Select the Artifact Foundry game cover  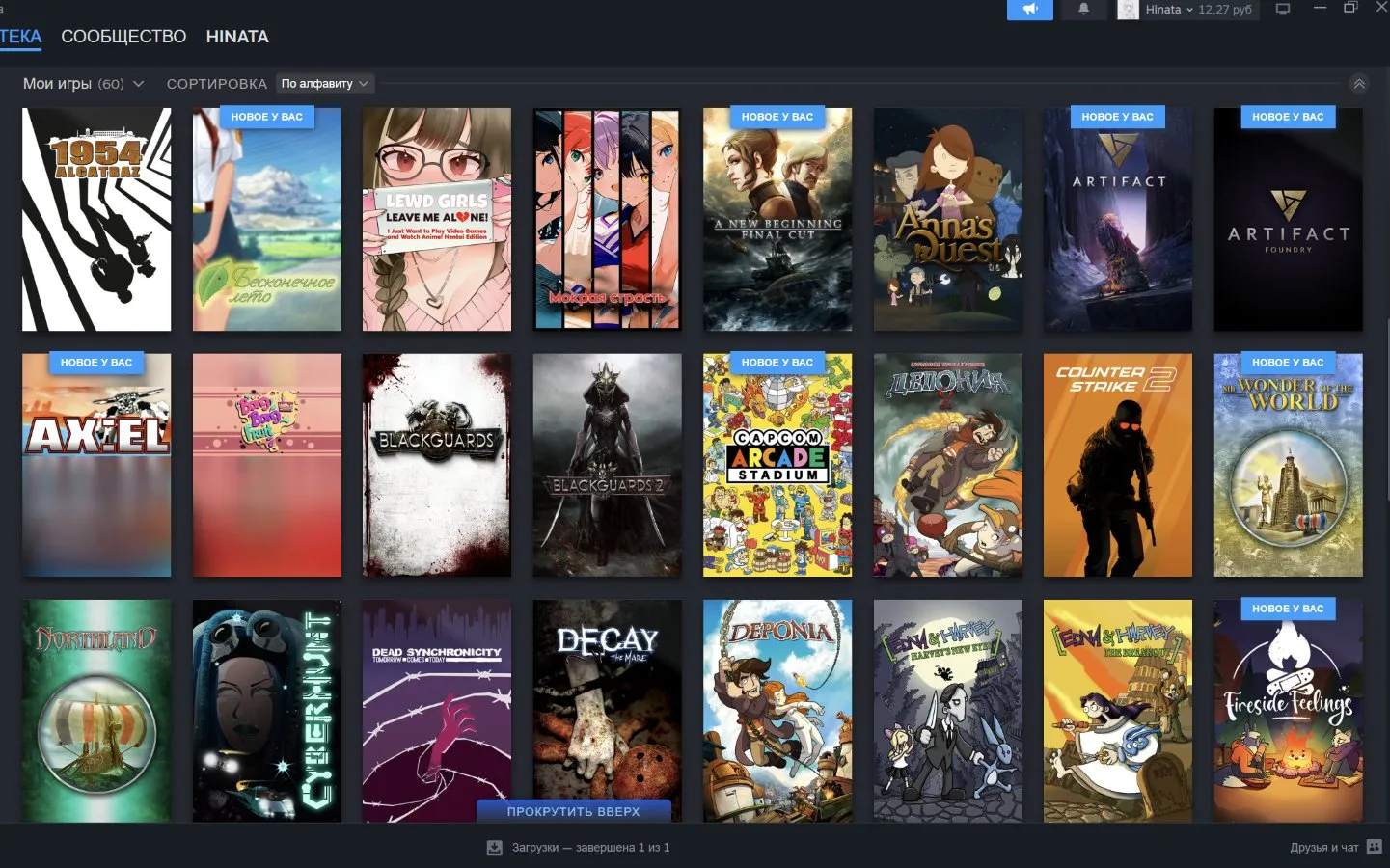(1289, 220)
